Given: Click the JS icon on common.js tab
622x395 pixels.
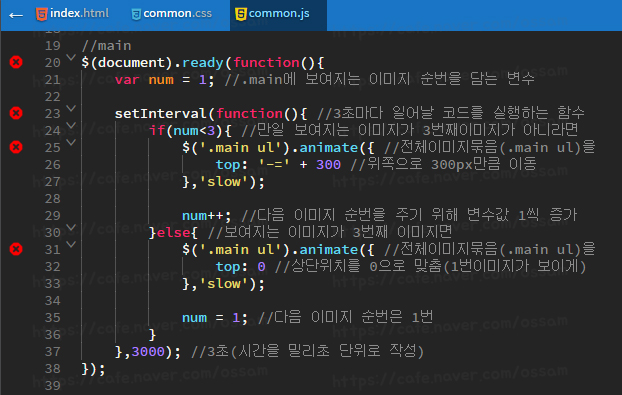Looking at the screenshot, I should pos(240,14).
